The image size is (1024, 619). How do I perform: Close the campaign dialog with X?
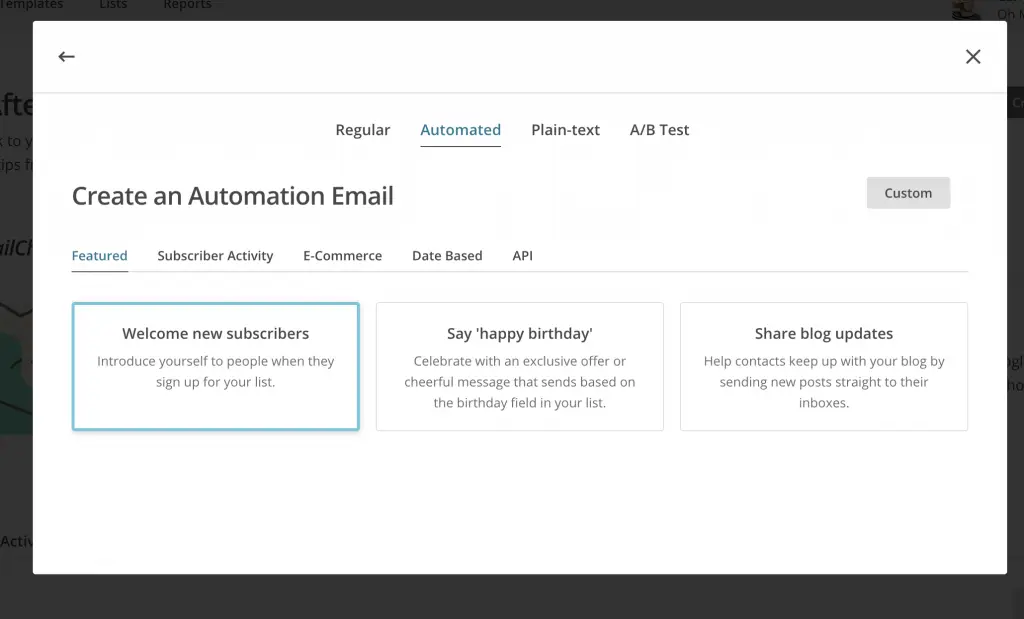click(x=973, y=57)
